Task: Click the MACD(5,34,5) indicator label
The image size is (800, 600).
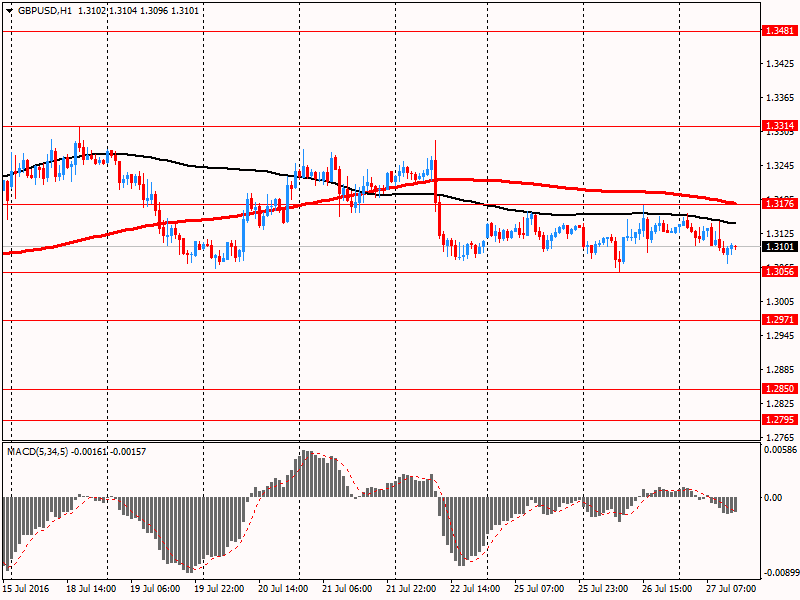Action: pos(37,452)
